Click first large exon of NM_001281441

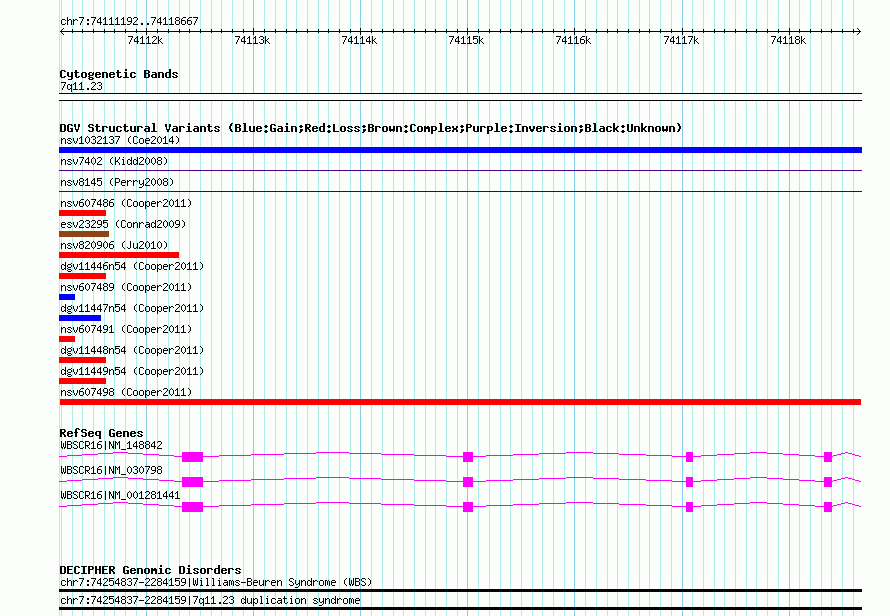pyautogui.click(x=192, y=507)
